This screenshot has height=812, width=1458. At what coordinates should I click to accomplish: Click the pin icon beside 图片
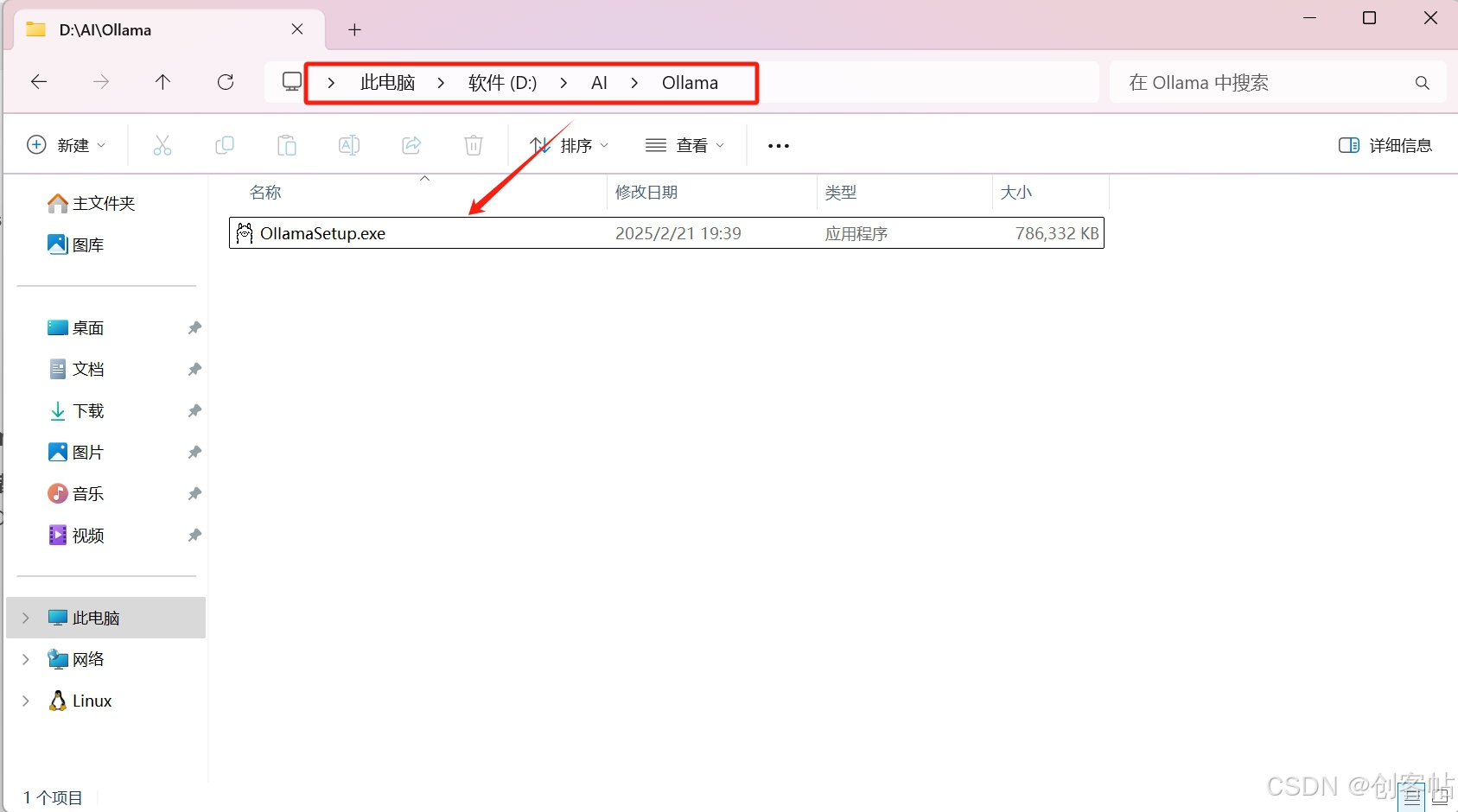(194, 452)
